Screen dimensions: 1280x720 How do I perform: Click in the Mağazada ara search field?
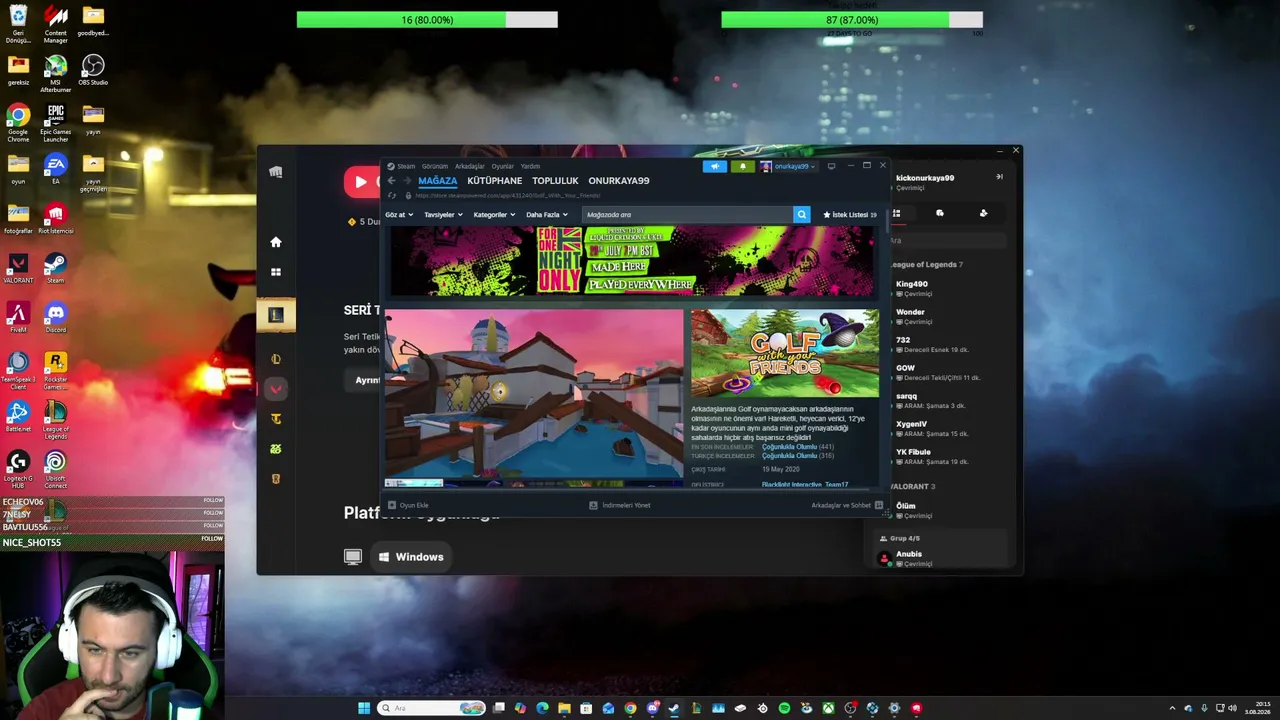coord(687,214)
